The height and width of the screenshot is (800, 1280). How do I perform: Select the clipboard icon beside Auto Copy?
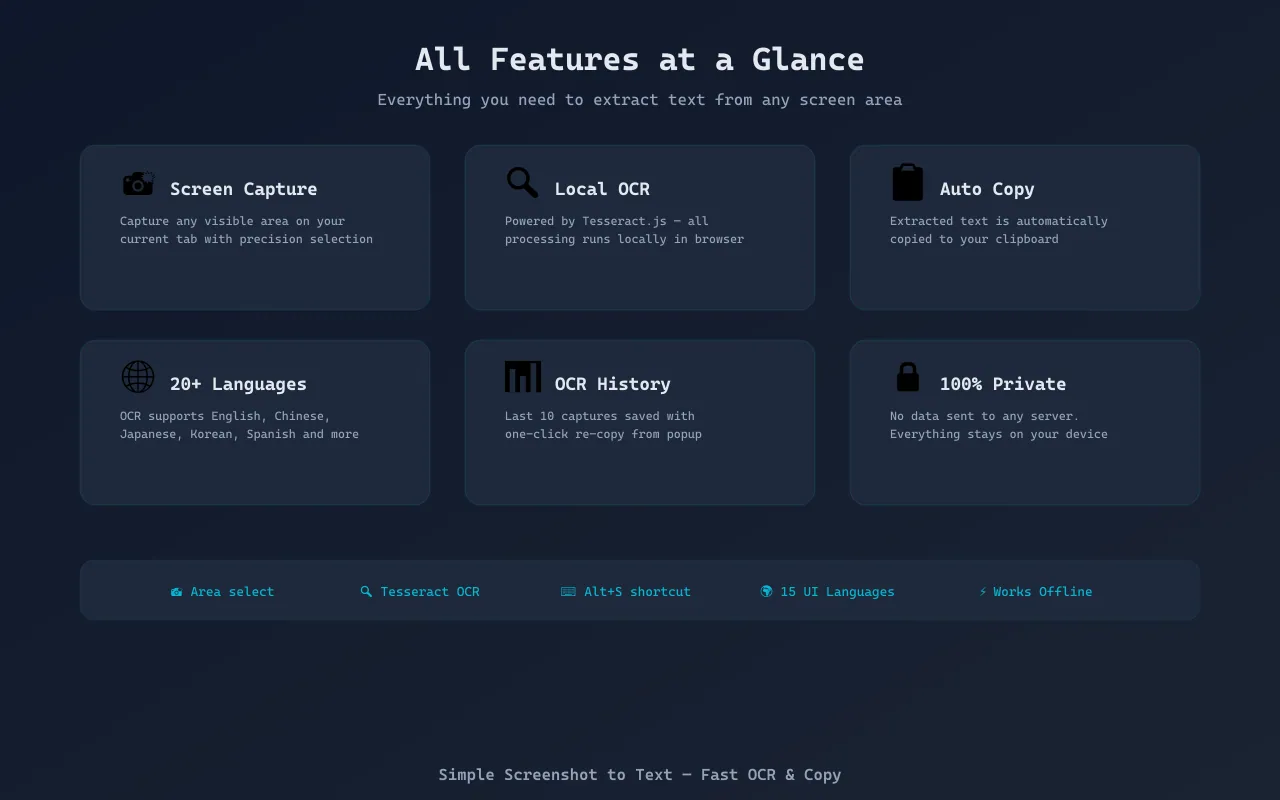907,183
